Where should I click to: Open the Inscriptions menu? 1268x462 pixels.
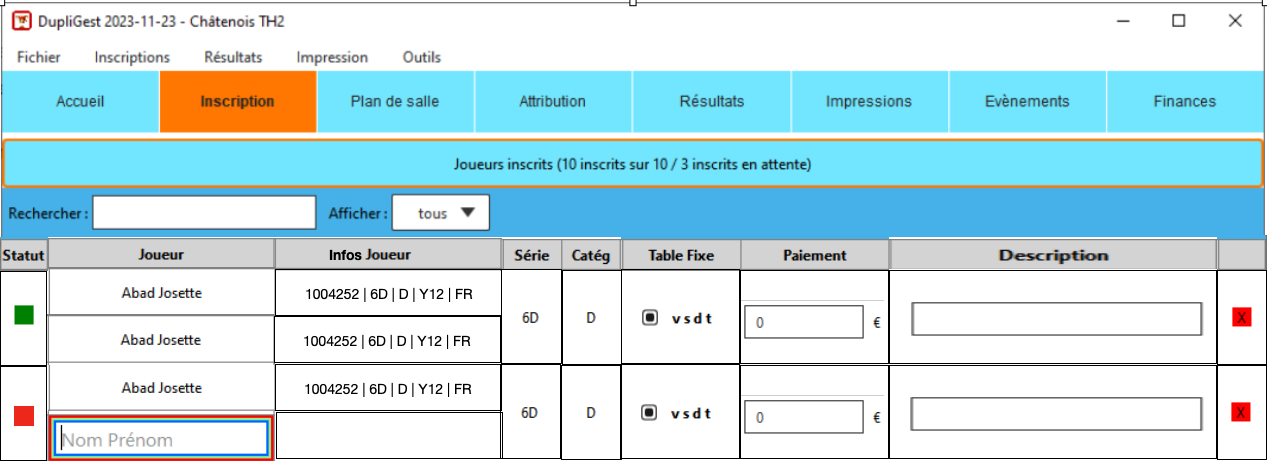tap(132, 57)
